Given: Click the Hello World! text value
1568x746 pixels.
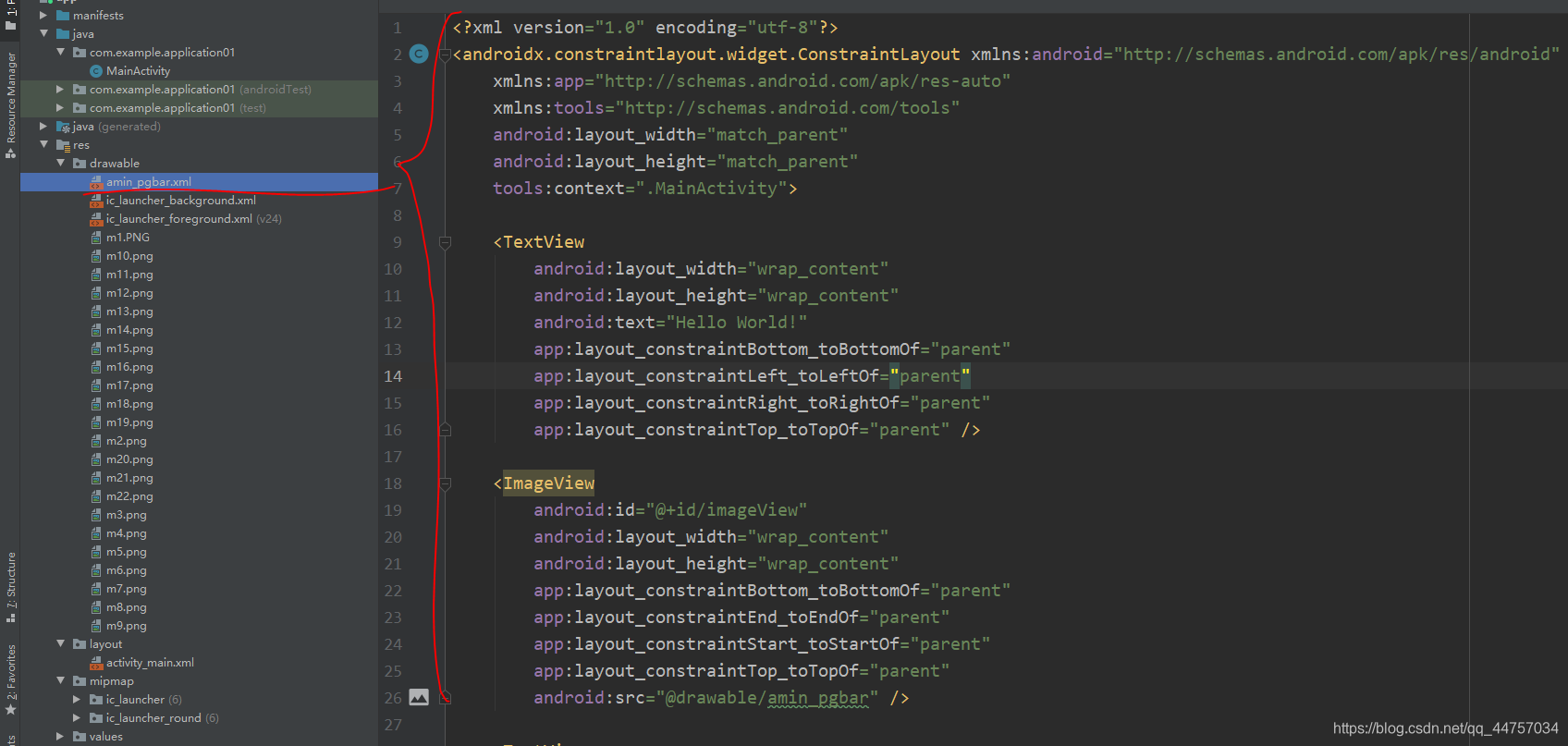Looking at the screenshot, I should pos(736,323).
